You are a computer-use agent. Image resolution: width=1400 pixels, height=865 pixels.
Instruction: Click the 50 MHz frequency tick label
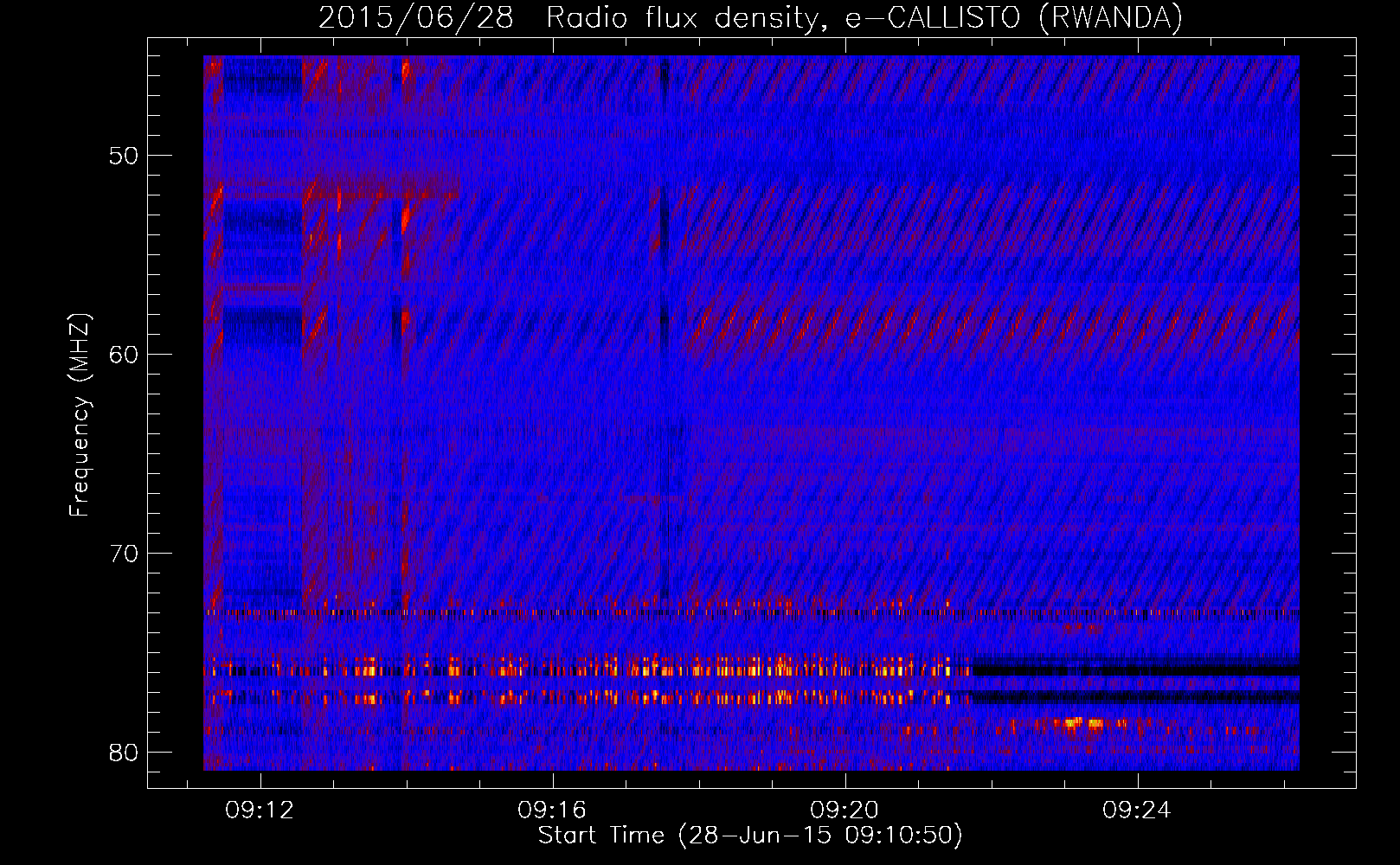(125, 156)
